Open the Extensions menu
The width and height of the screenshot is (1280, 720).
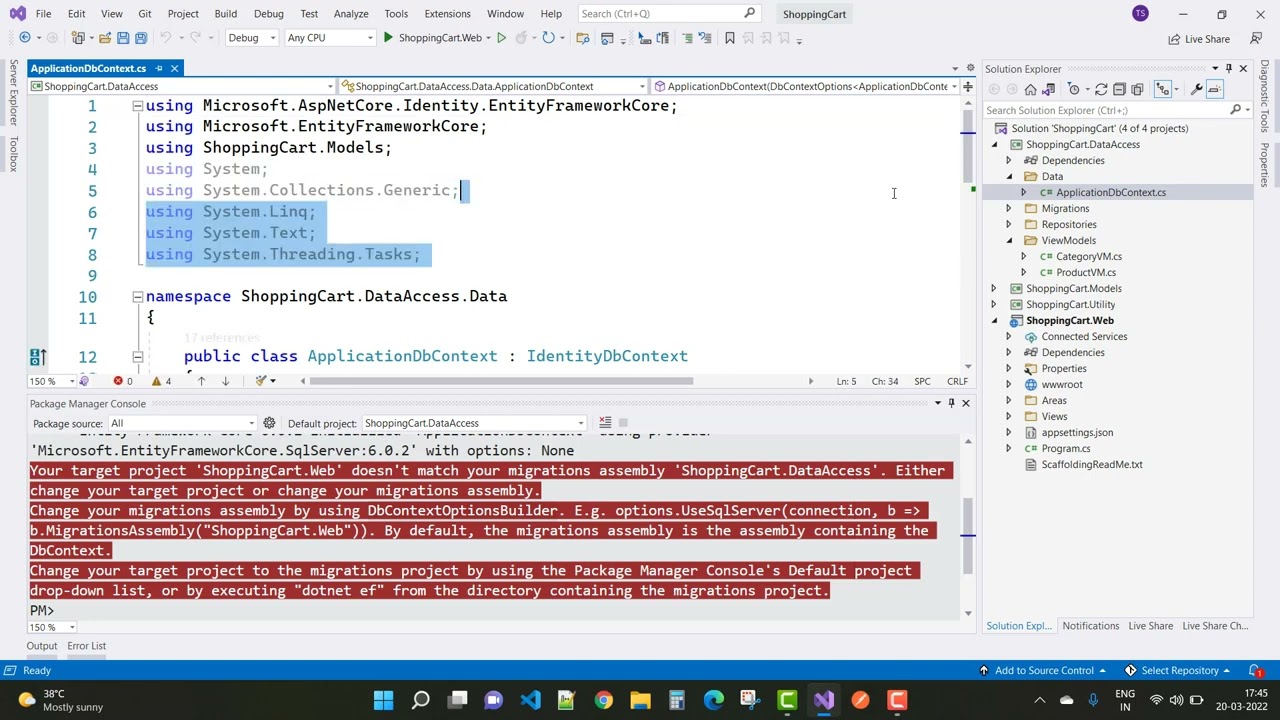447,14
